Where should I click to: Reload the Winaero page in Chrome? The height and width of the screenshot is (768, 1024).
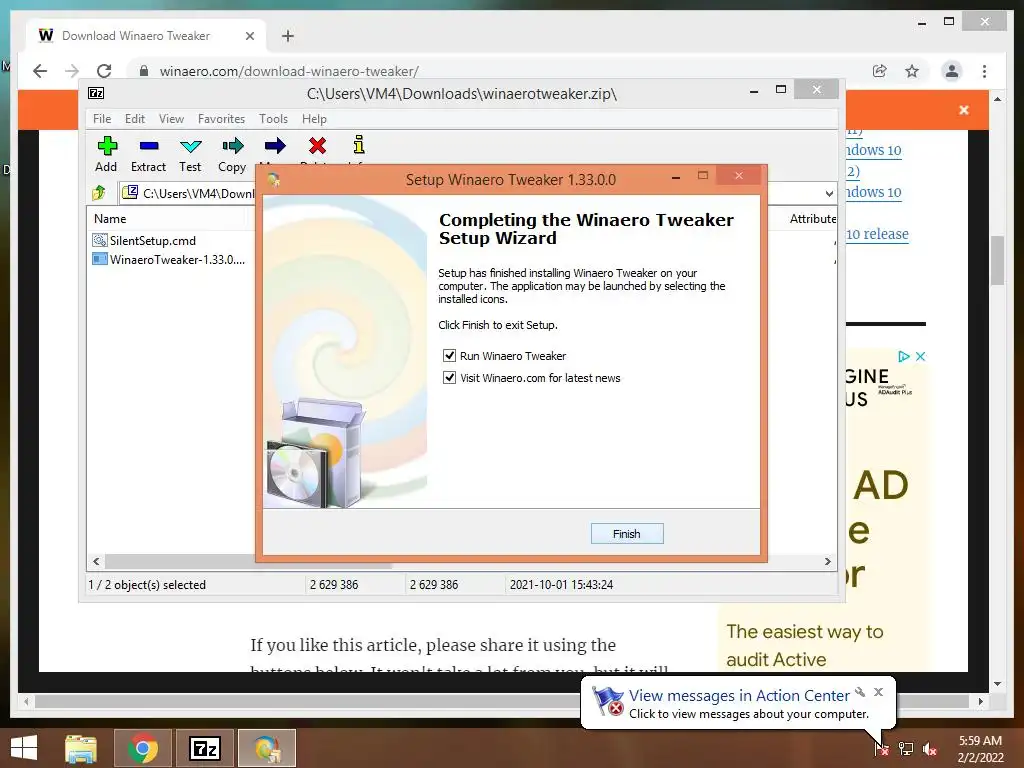(x=104, y=71)
